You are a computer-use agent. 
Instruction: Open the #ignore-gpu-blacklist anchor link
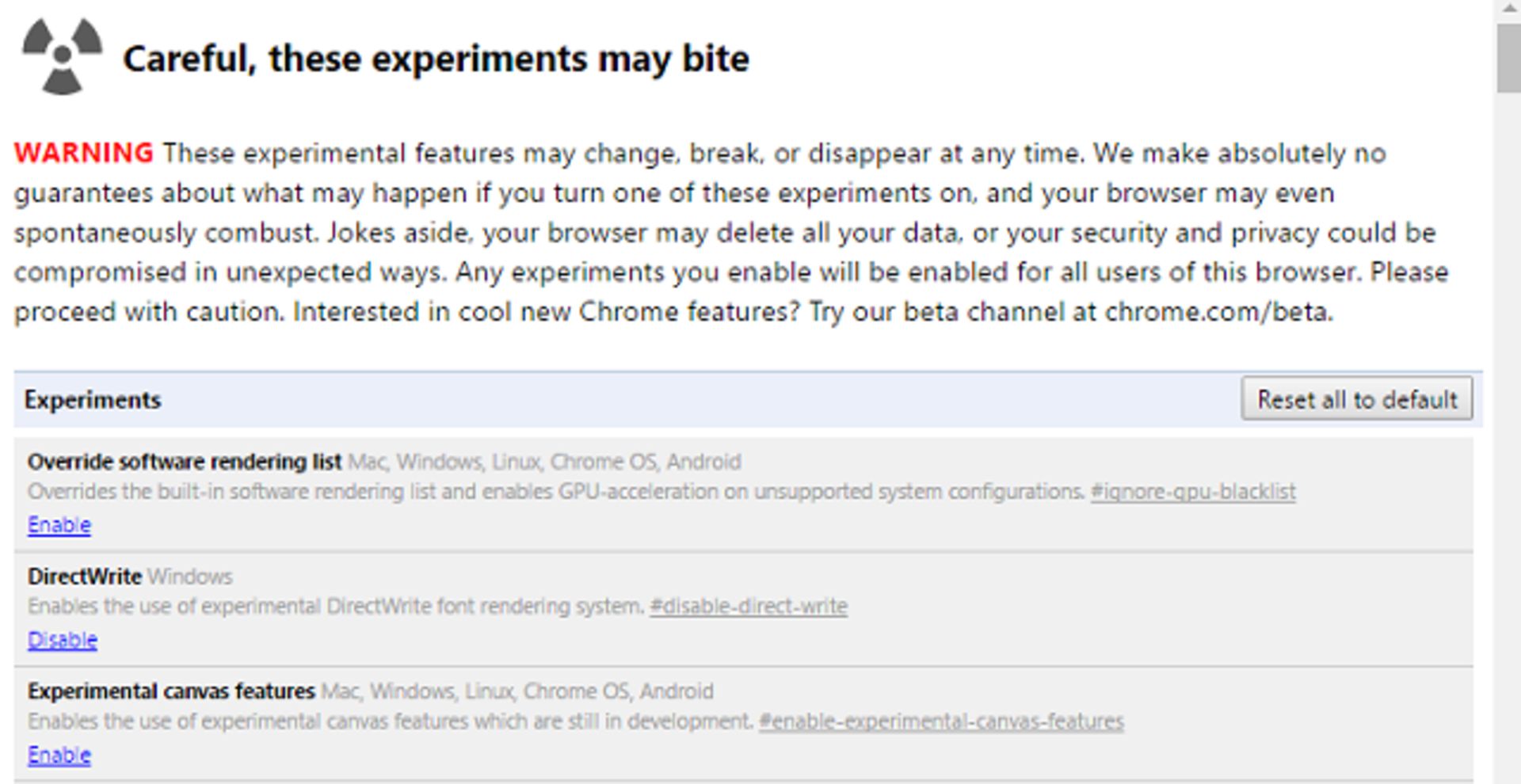pos(1193,492)
